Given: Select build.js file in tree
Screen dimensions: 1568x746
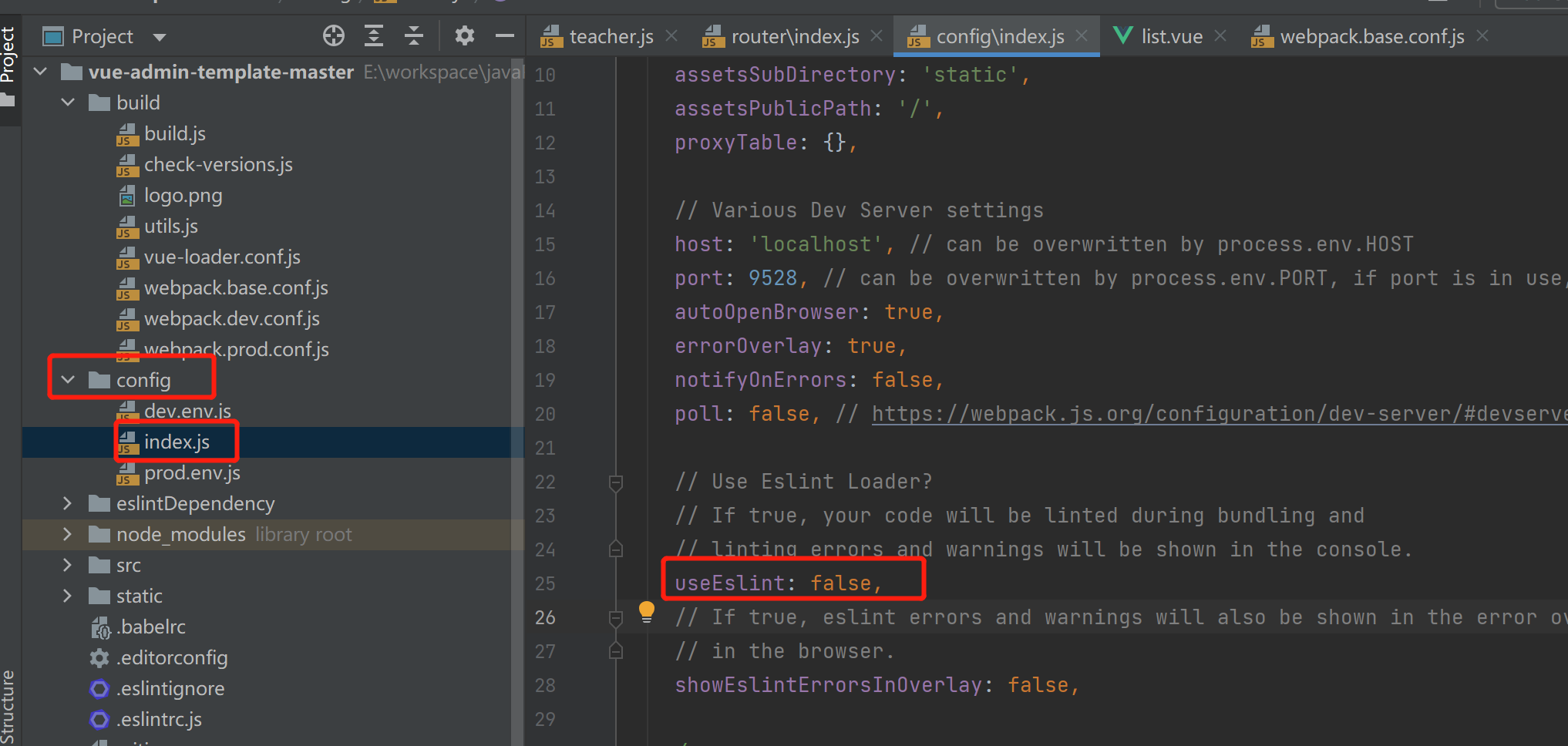Looking at the screenshot, I should point(174,133).
